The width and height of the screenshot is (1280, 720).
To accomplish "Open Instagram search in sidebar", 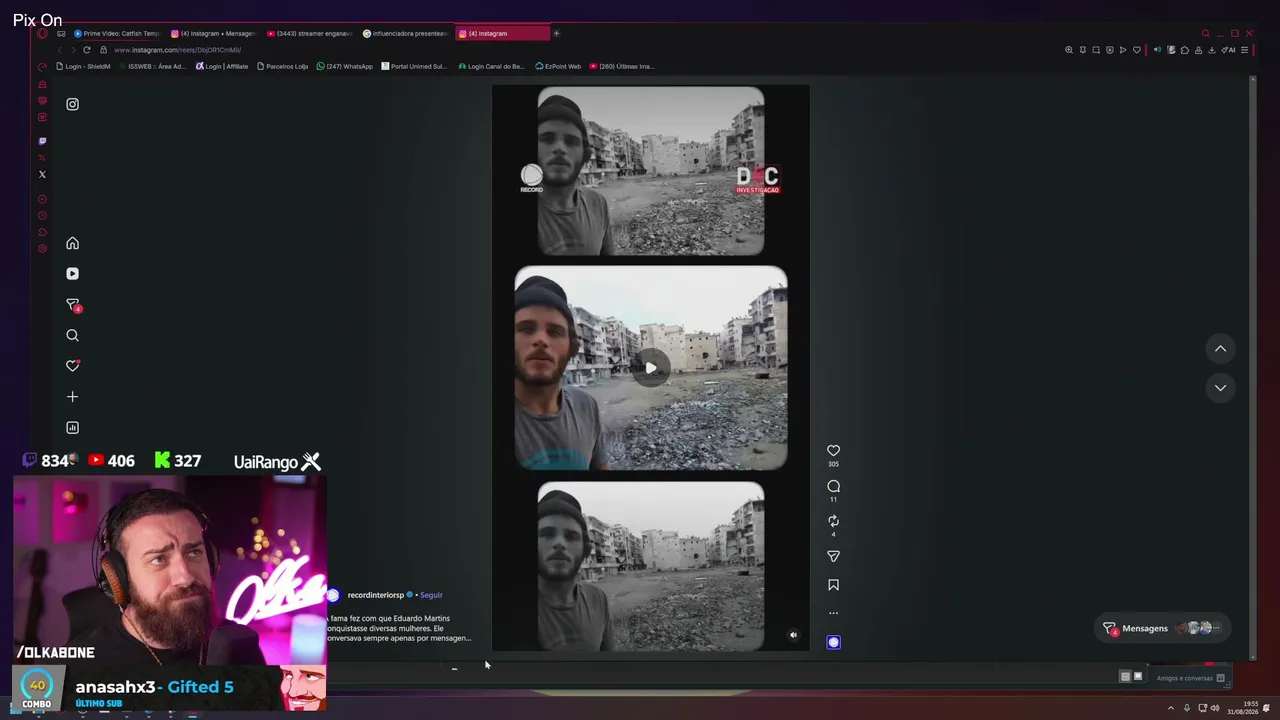I will tap(72, 336).
